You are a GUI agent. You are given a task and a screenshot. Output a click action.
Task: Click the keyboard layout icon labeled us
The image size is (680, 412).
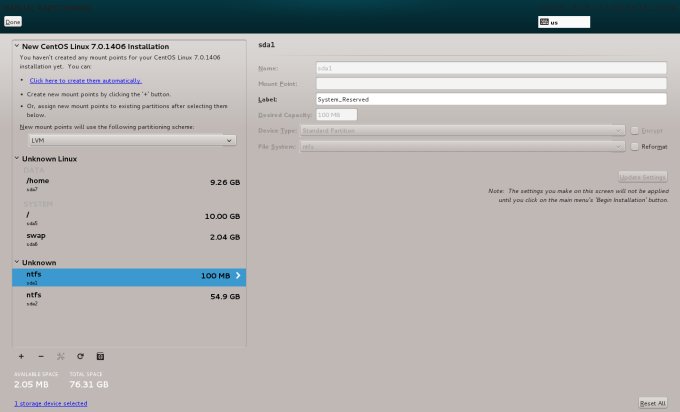(x=544, y=22)
